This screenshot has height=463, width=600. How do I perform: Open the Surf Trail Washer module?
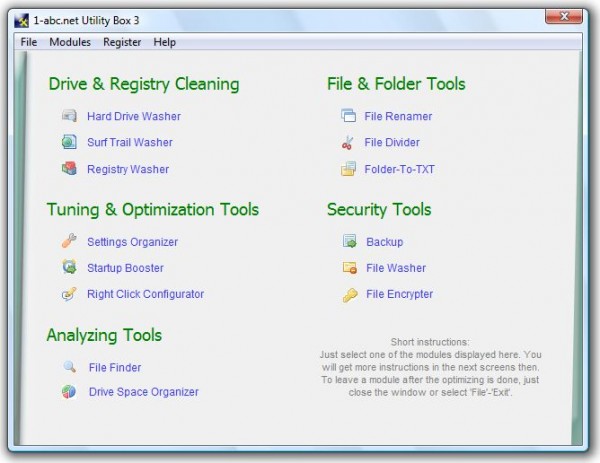[x=130, y=142]
